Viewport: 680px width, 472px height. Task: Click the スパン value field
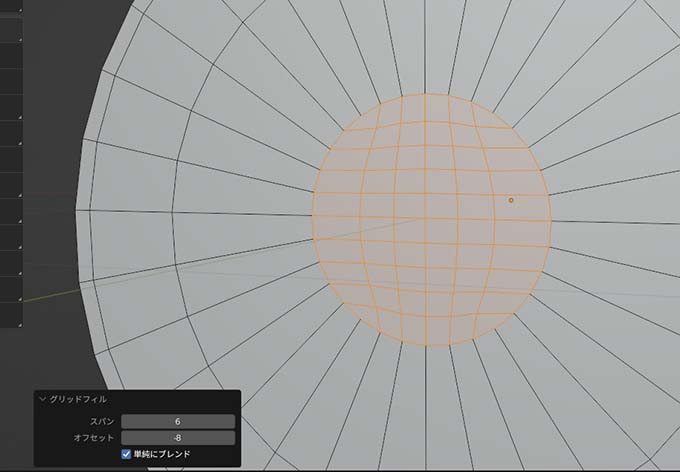click(178, 421)
